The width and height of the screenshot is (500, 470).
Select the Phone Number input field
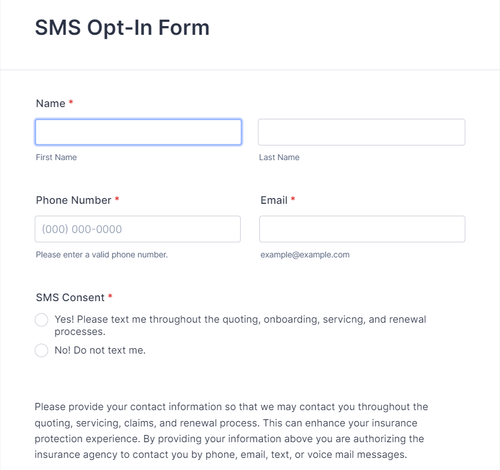tap(138, 229)
